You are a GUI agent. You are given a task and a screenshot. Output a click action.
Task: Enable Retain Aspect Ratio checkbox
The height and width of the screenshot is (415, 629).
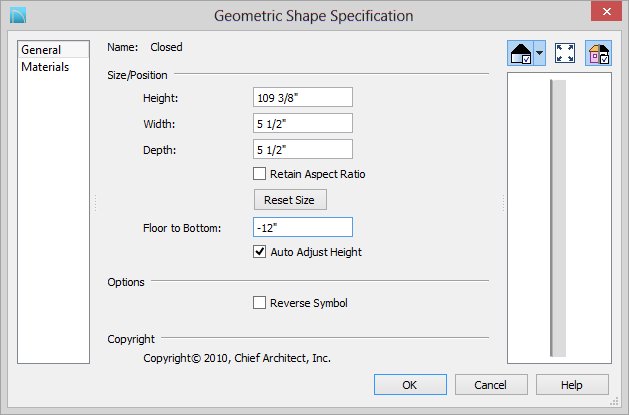[x=260, y=174]
